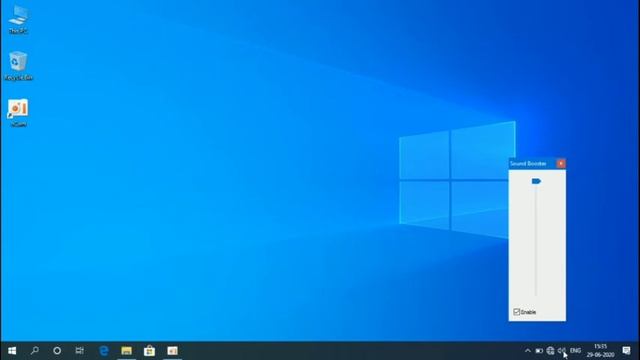This screenshot has width=640, height=360.
Task: Open the Windows Start menu
Action: (x=12, y=351)
